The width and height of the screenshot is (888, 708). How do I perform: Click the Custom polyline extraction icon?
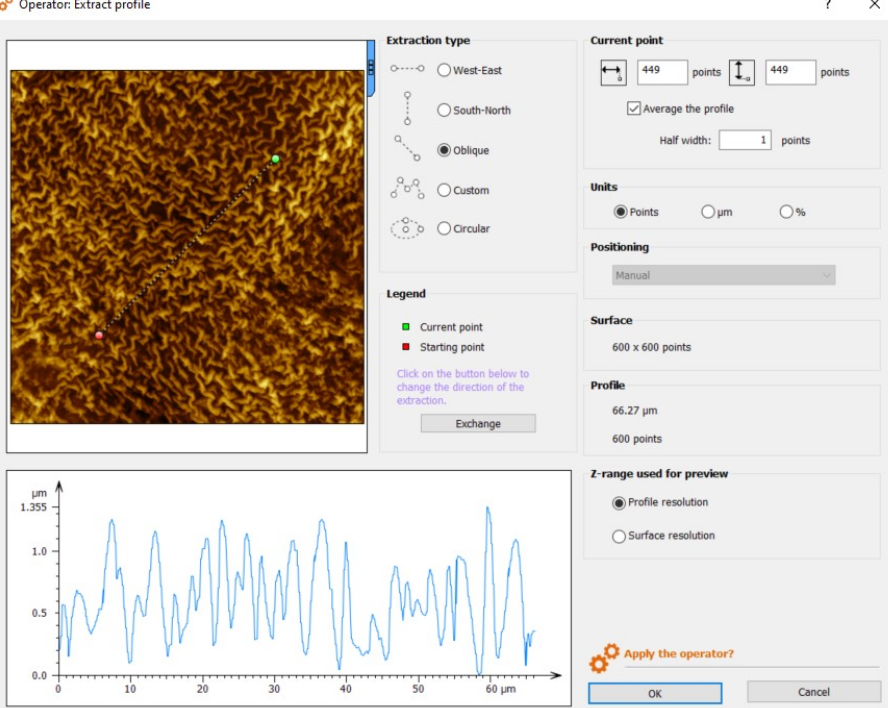pos(407,188)
